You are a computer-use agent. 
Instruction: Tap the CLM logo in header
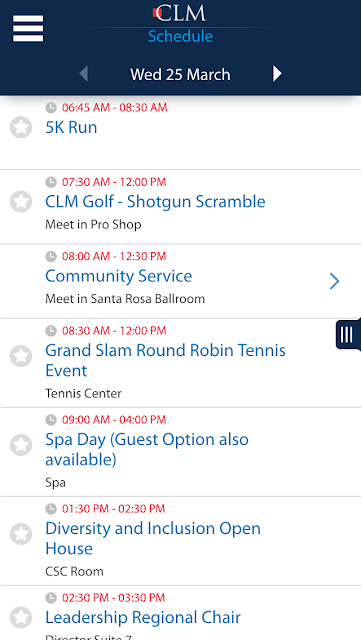[x=180, y=13]
